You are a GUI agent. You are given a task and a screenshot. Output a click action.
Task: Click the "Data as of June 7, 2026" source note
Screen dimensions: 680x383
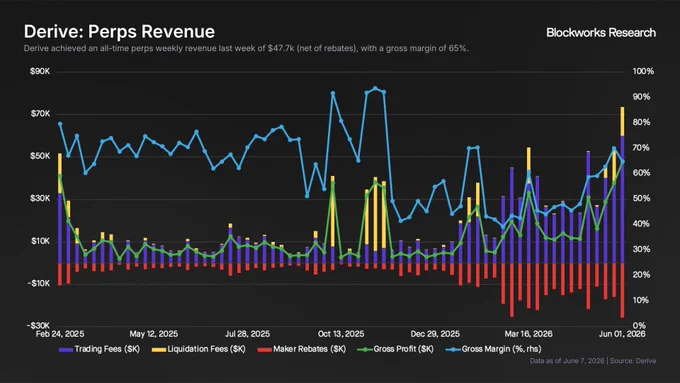[592, 361]
